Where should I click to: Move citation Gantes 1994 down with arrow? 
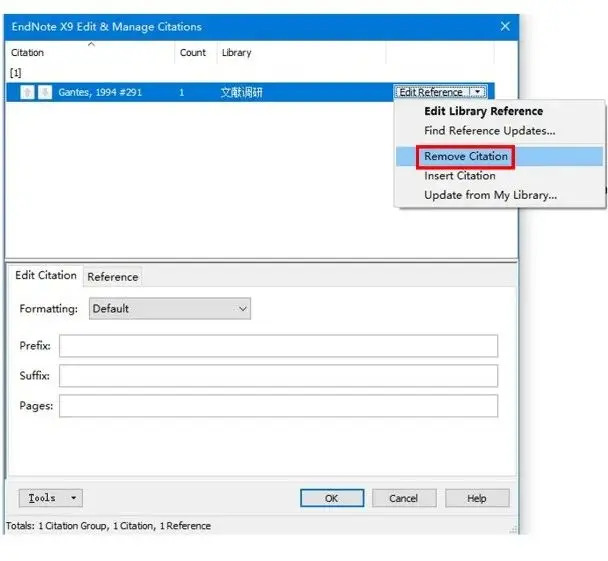pos(45,92)
